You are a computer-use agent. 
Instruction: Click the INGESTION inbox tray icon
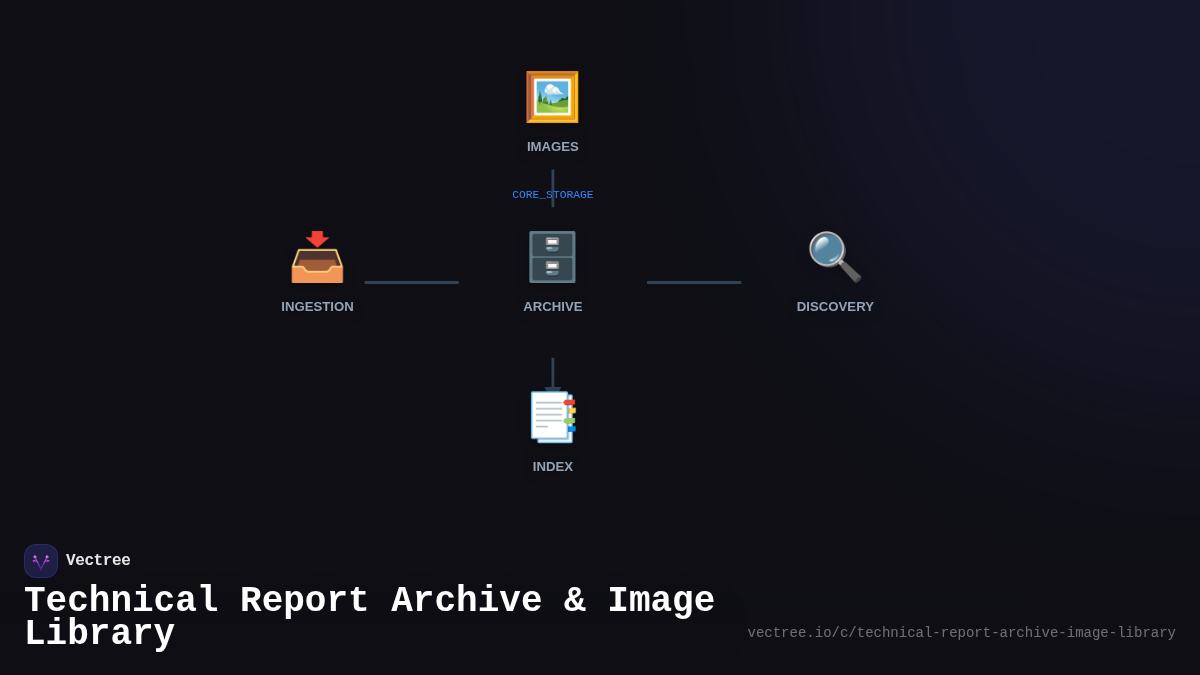[317, 260]
